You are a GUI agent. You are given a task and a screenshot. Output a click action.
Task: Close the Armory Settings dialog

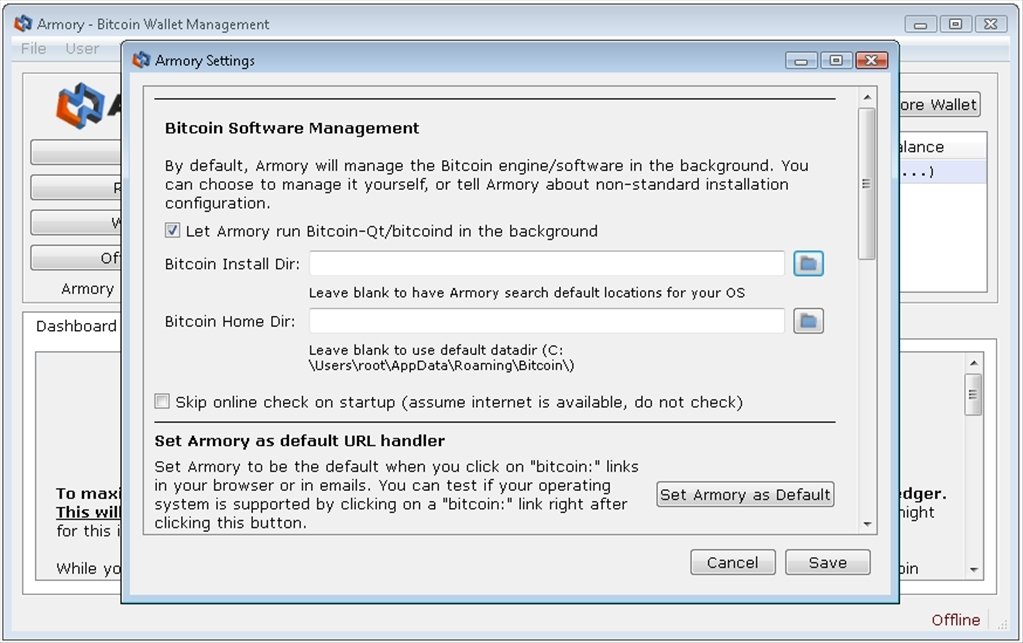click(x=872, y=61)
